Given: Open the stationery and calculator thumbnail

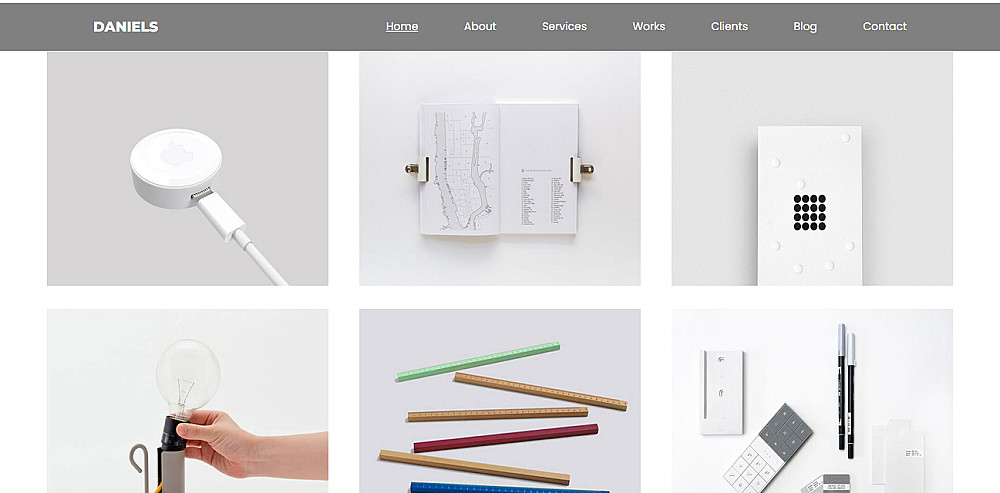Looking at the screenshot, I should 812,401.
